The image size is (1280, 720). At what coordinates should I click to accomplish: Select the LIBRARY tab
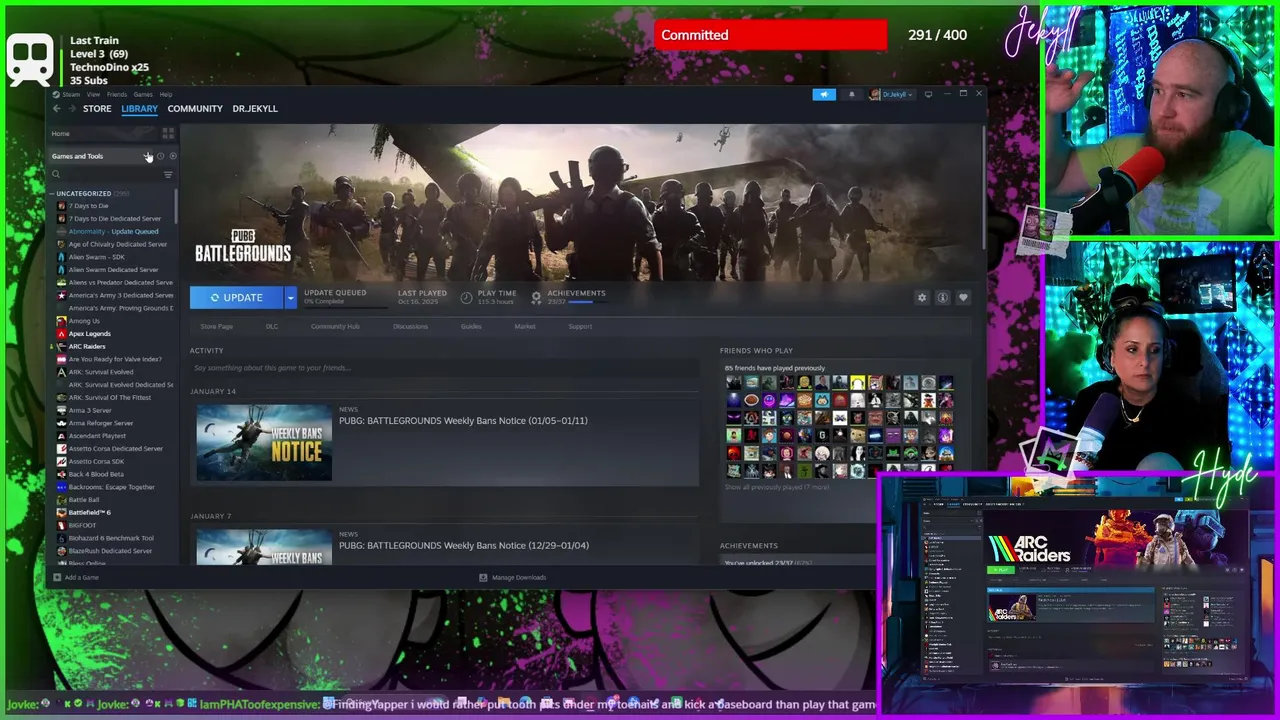pyautogui.click(x=139, y=108)
